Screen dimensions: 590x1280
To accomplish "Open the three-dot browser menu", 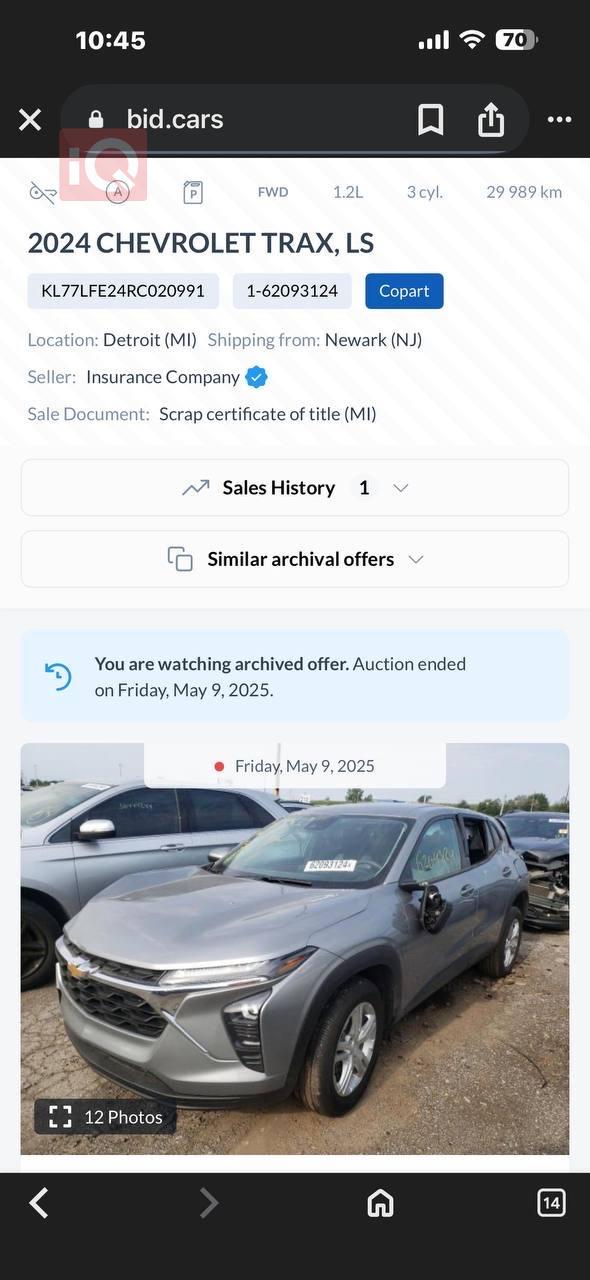I will pos(559,119).
